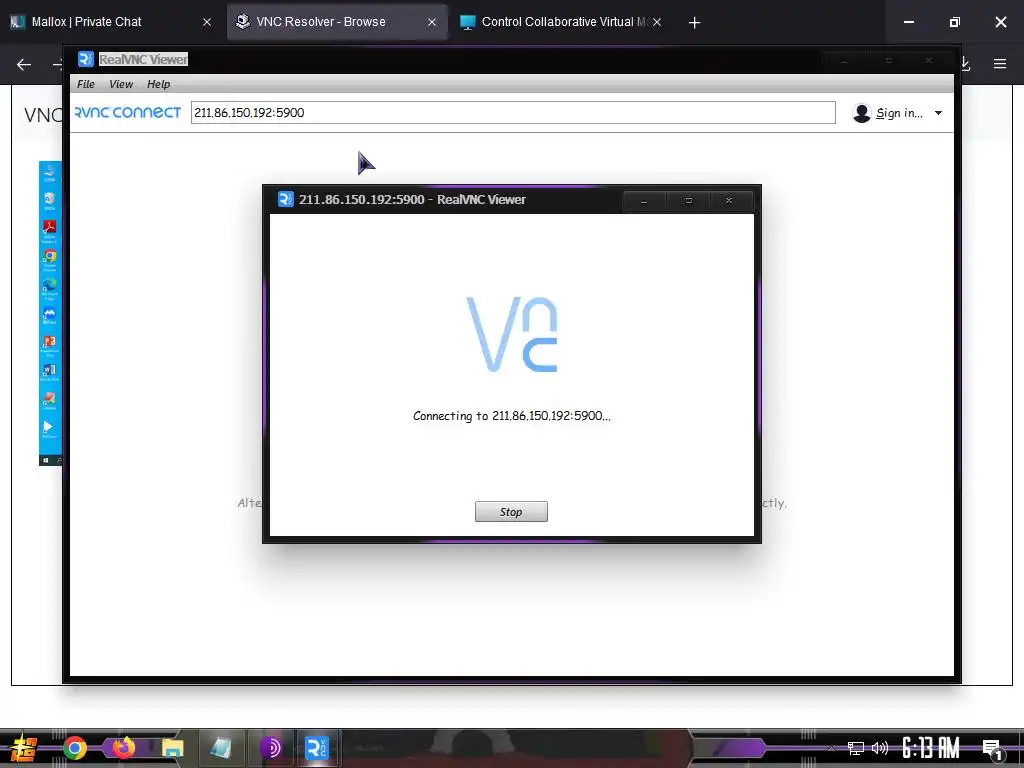Go back in the browser
Viewport: 1024px width, 768px height.
tap(24, 64)
